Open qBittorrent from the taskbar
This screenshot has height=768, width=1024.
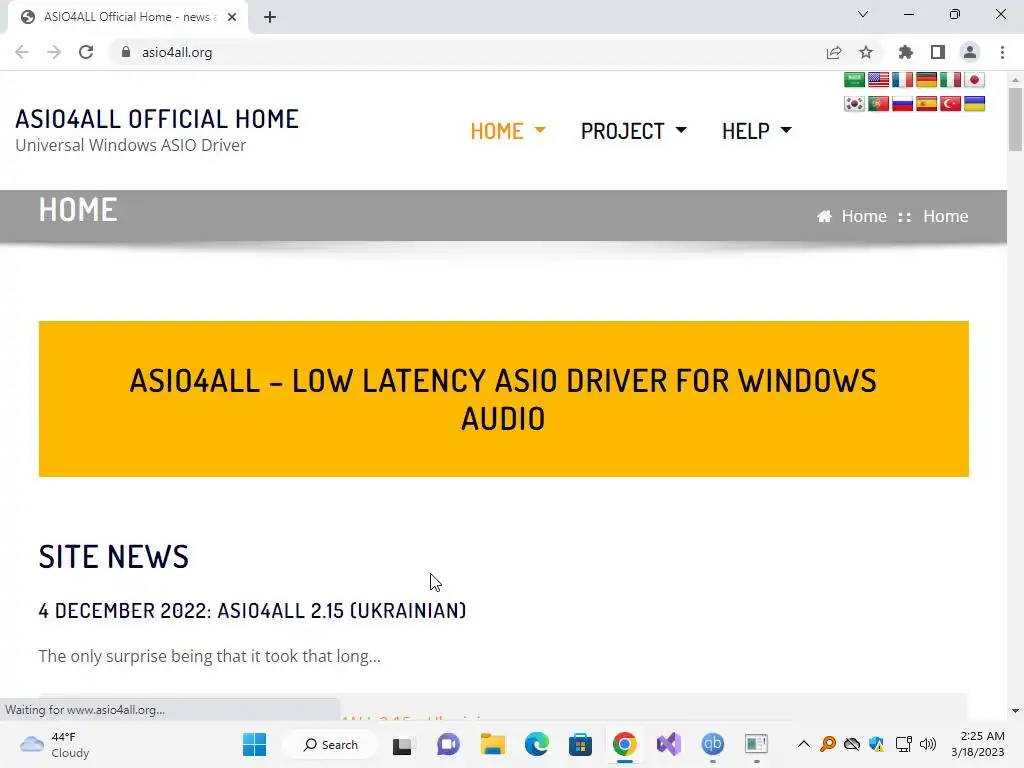click(712, 744)
